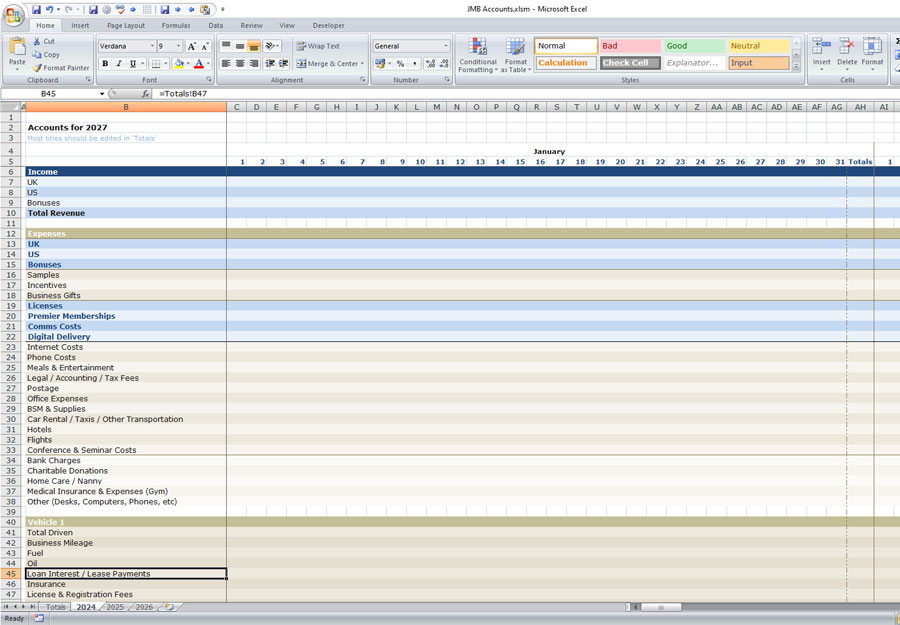The image size is (900, 625).
Task: Toggle Bottom Align (highlighted) button
Action: (x=254, y=46)
